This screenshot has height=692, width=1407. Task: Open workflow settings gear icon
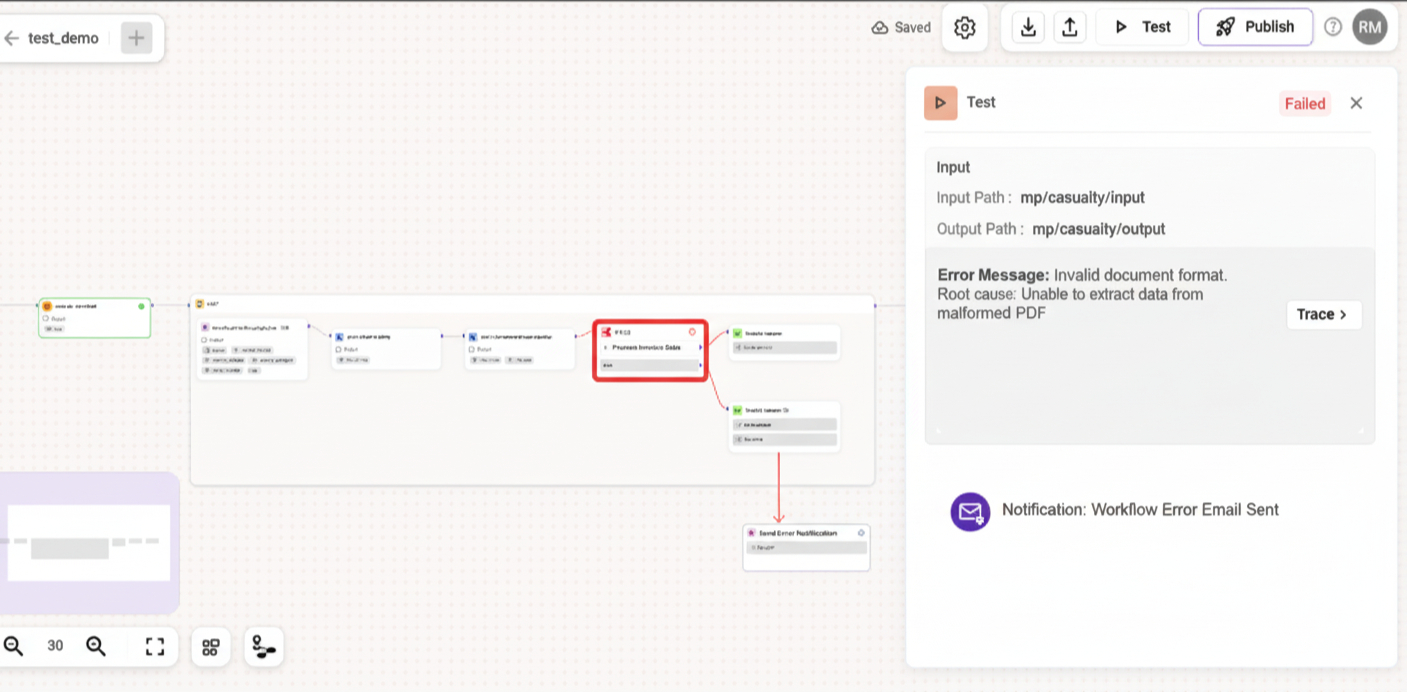[964, 28]
